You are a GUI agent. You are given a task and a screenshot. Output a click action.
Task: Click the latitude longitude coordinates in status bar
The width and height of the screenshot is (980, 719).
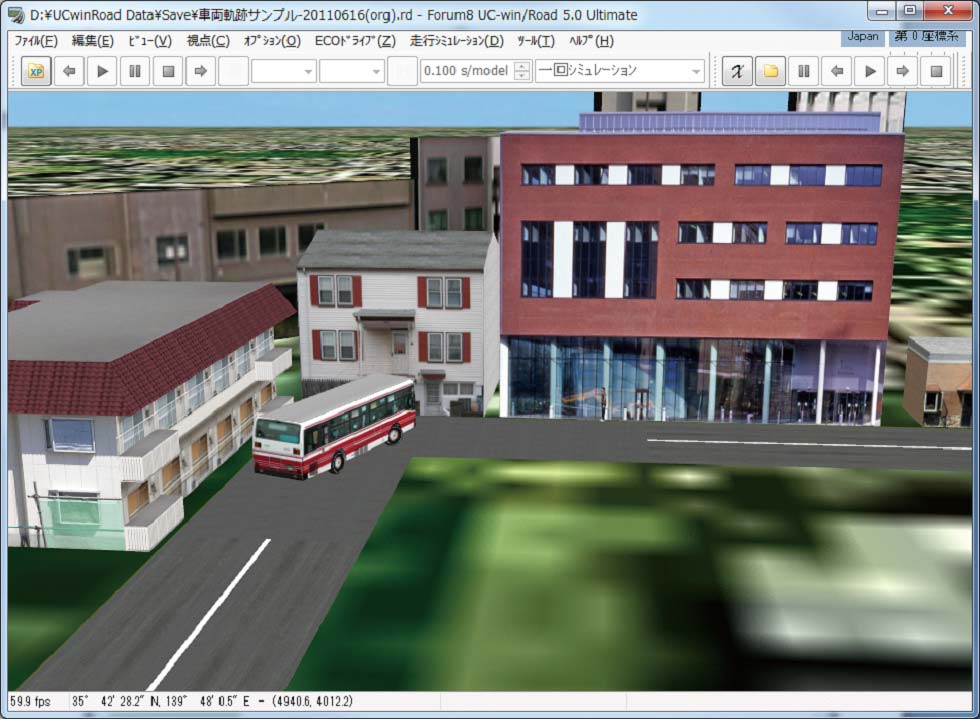[x=211, y=701]
